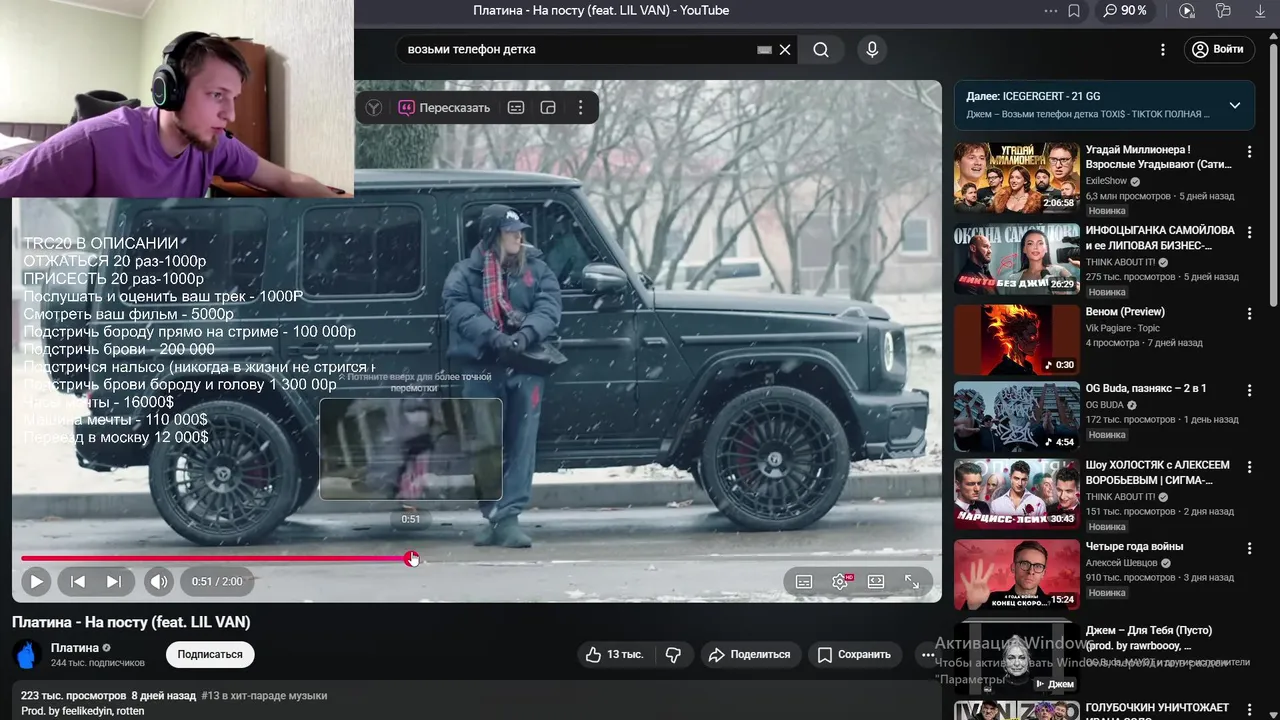Image resolution: width=1280 pixels, height=720 pixels.
Task: Open the 90 % zoom control
Action: tap(1125, 11)
